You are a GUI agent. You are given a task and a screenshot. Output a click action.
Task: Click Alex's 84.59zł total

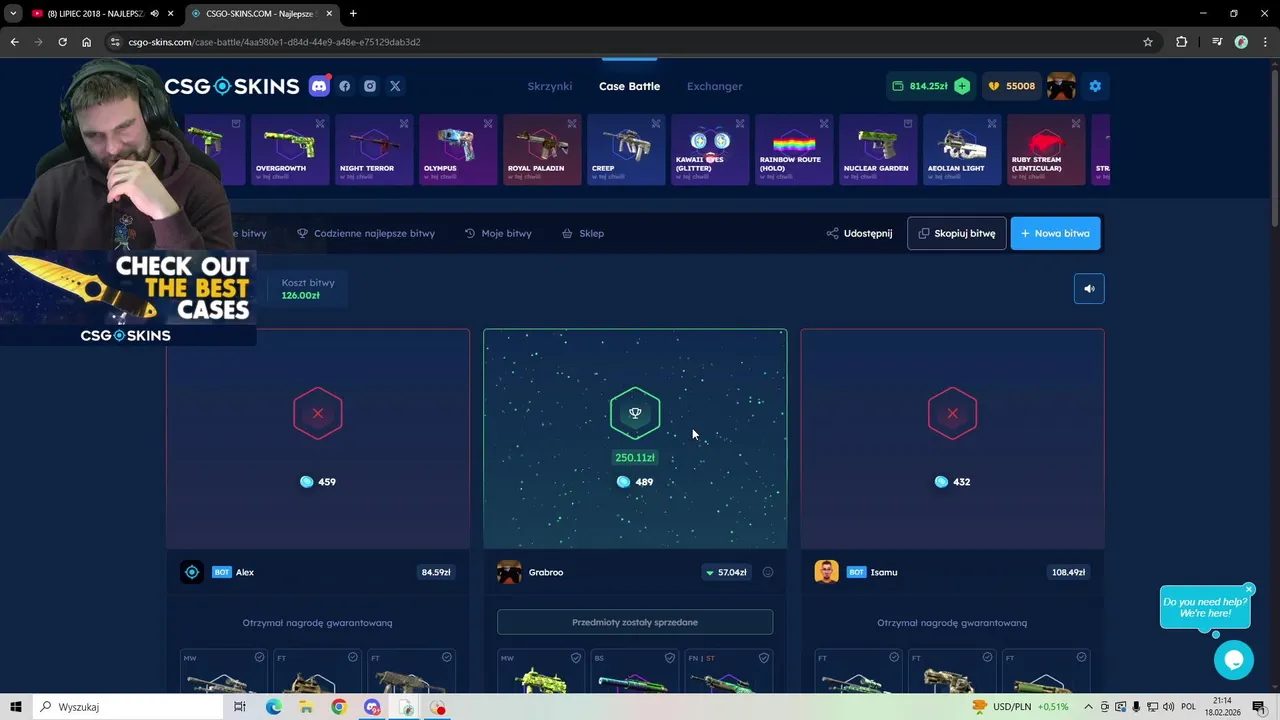tap(436, 572)
